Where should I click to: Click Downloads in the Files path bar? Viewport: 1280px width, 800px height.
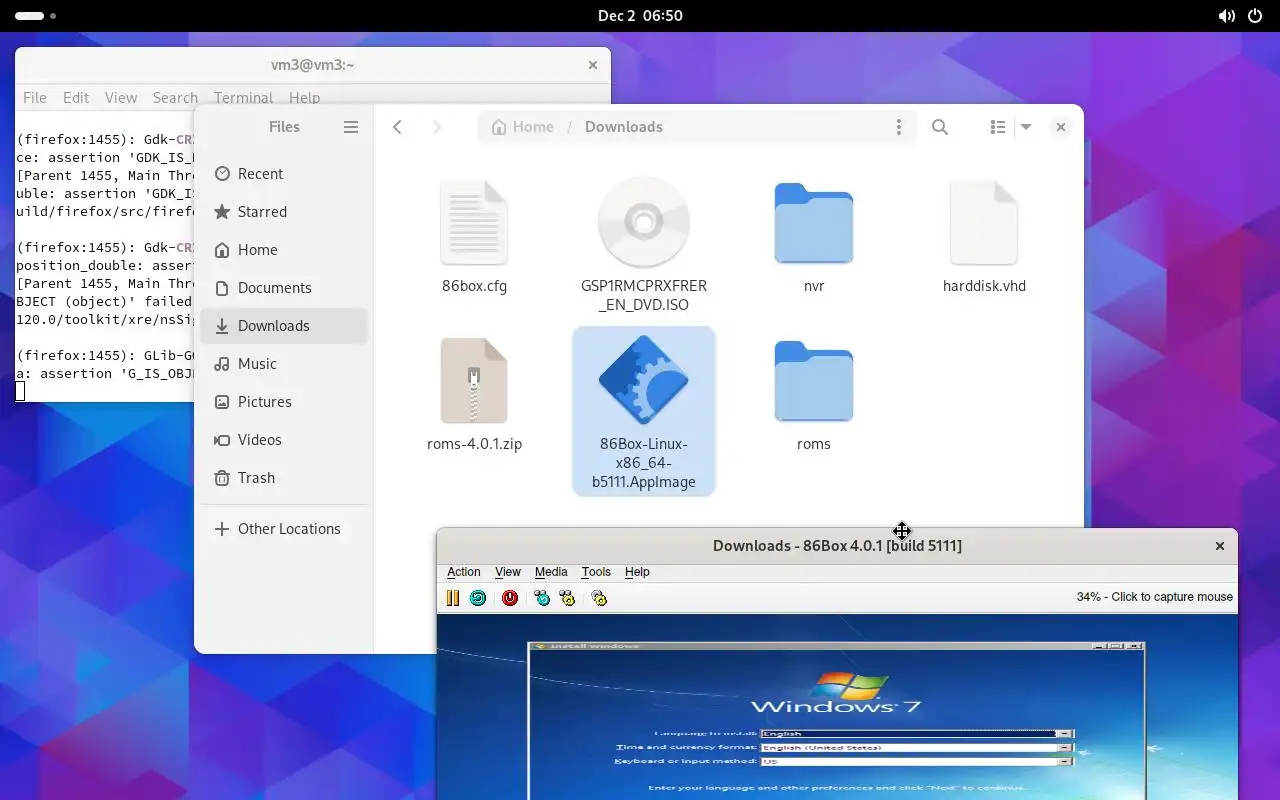pyautogui.click(x=624, y=127)
